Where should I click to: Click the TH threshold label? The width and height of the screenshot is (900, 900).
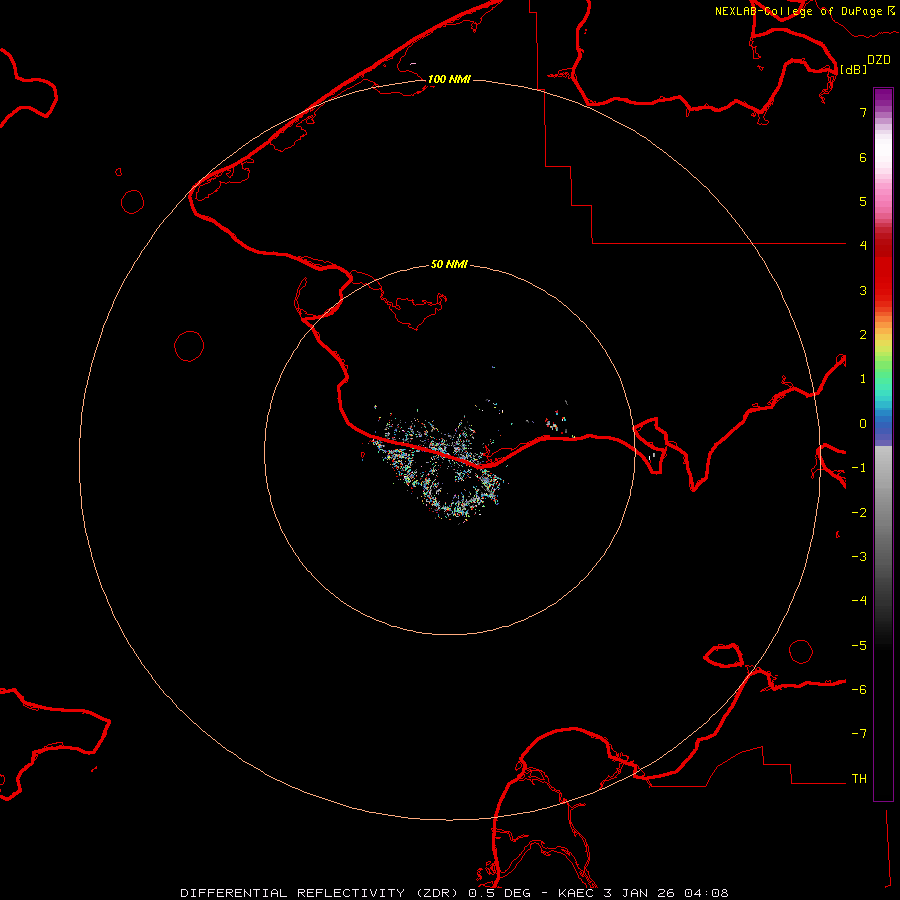pos(858,778)
